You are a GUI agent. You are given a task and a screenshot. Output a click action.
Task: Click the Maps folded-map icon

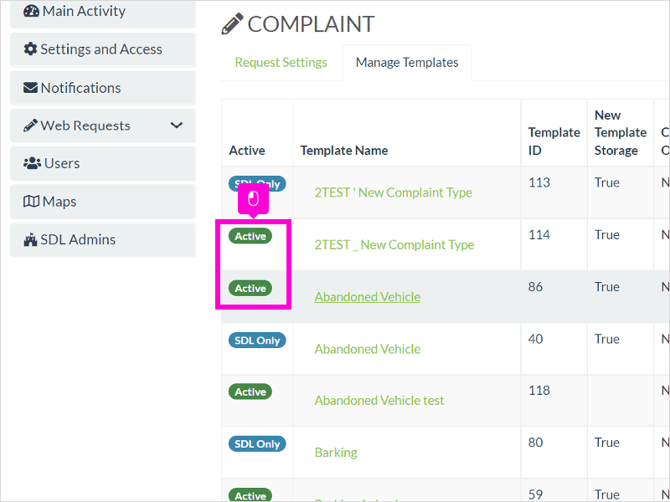coord(31,201)
